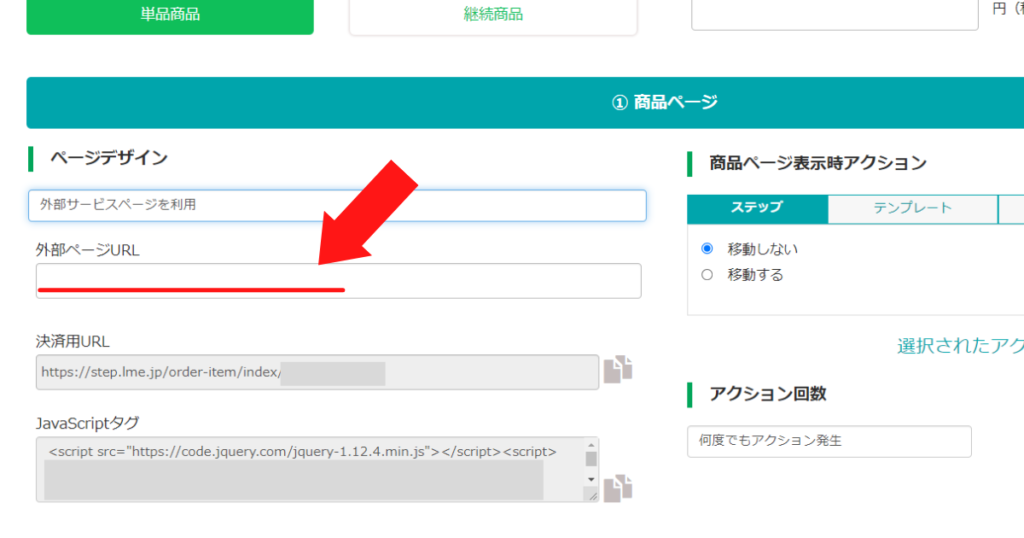
Task: Click the JavaScript textarea scroll-down arrow
Action: (591, 480)
